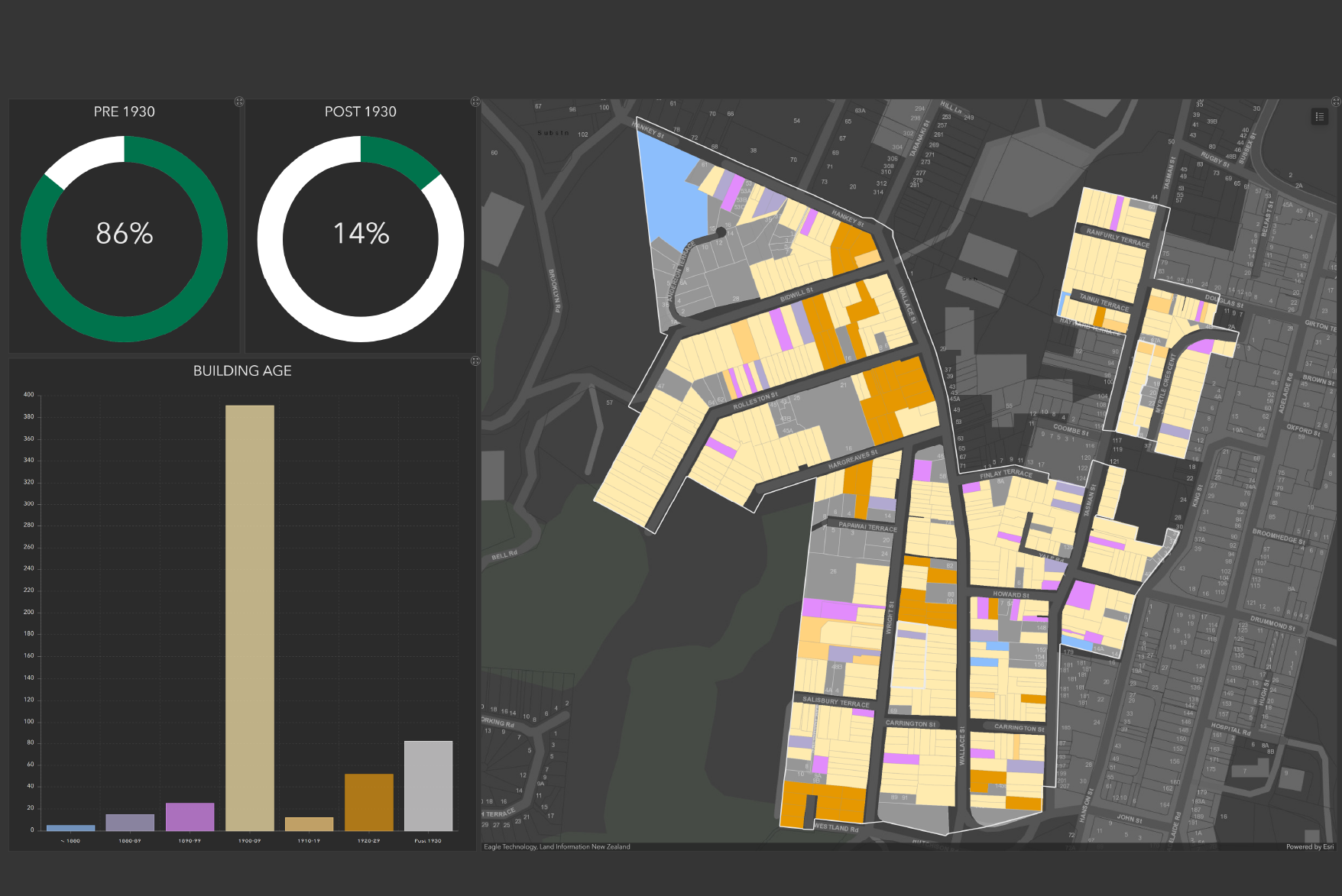
Task: Click the Rolleston St label on map
Action: coord(755,401)
